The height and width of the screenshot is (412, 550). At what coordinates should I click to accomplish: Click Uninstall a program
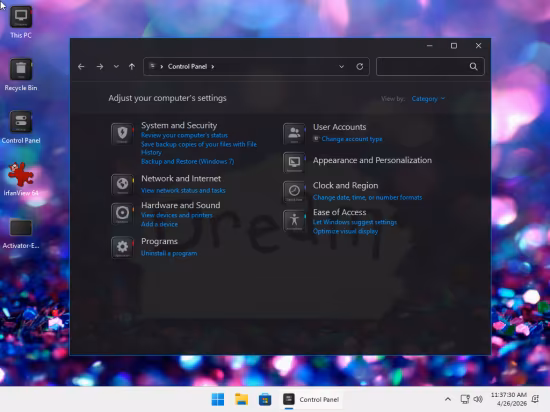[169, 254]
